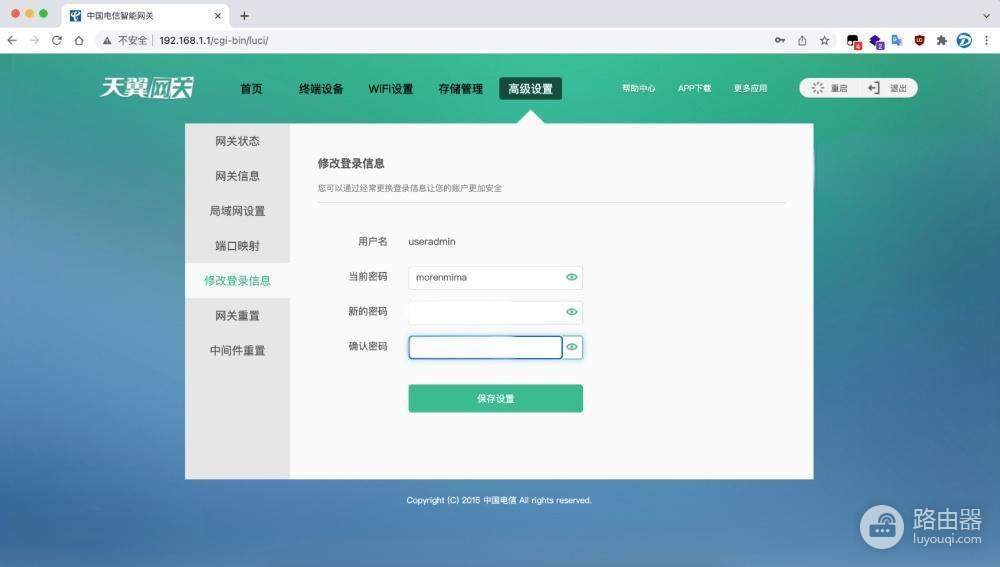Toggle visibility of the new password
The width and height of the screenshot is (1000, 567).
(x=571, y=312)
